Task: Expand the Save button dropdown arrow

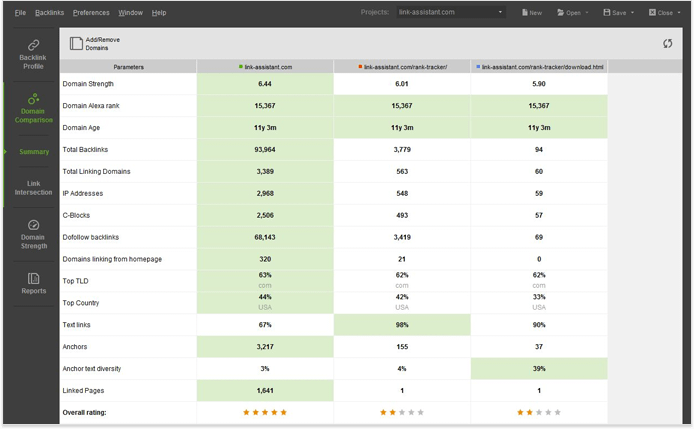Action: (632, 12)
